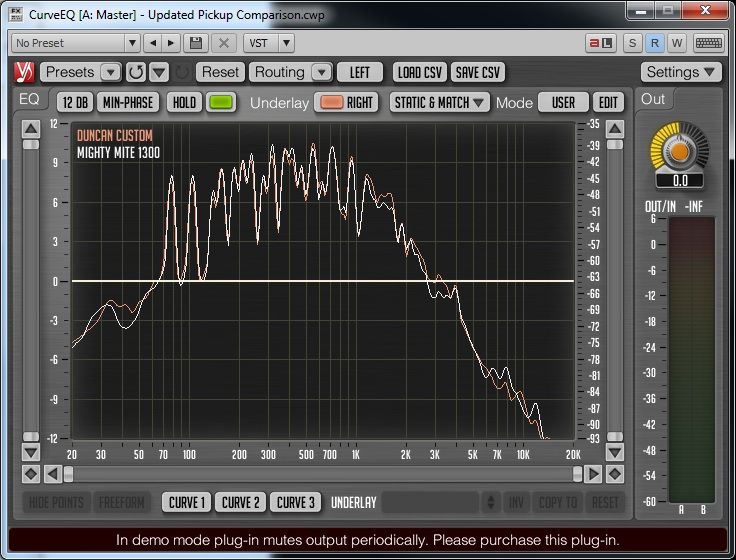Toggle the HOLD button
The height and width of the screenshot is (560, 736).
(x=184, y=102)
